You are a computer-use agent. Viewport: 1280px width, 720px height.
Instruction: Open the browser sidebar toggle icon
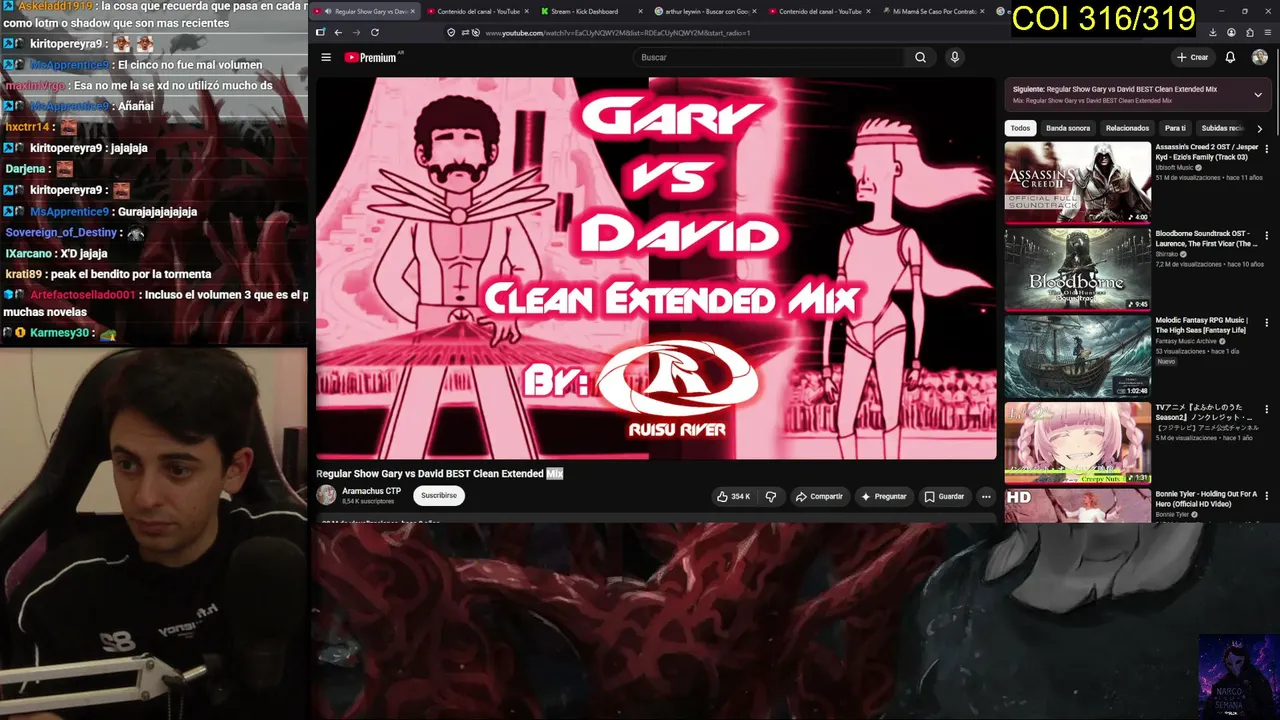[320, 32]
